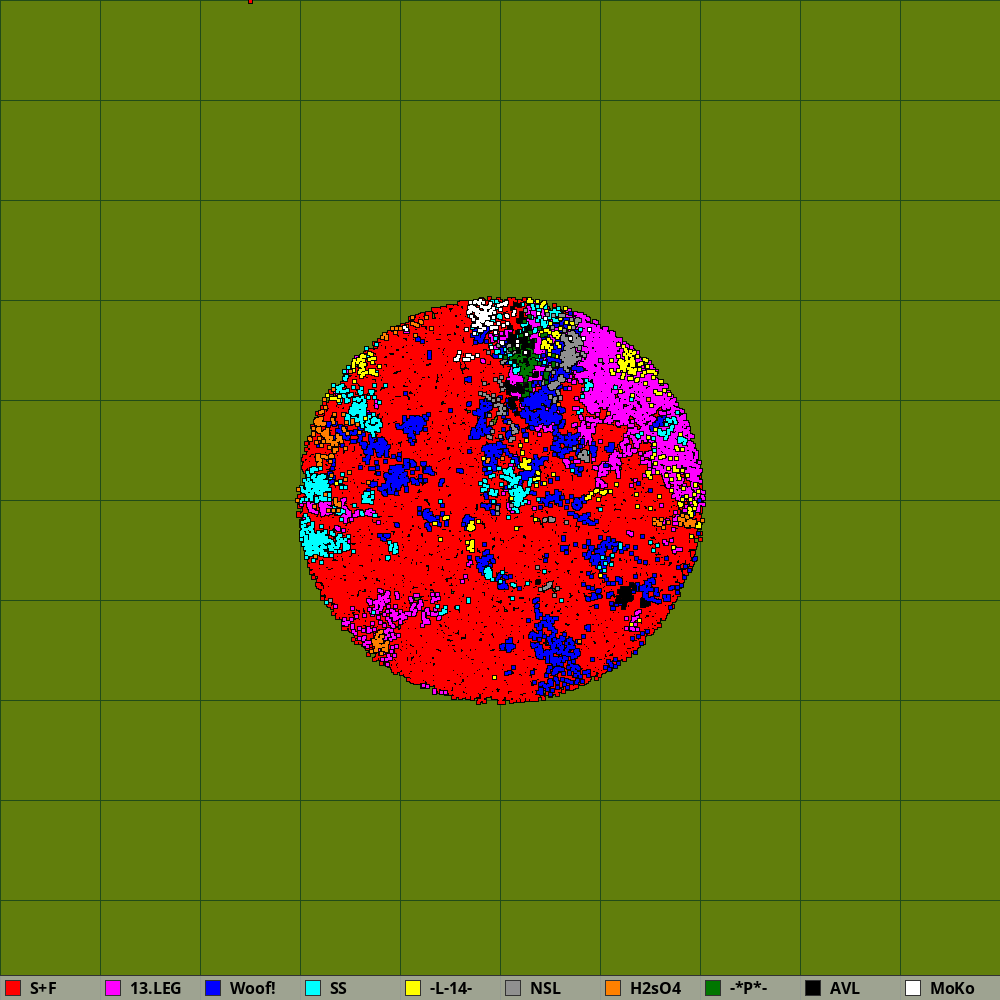Click the H2sO4 alliance label
Viewport: 1000px width, 1000px height.
[x=656, y=989]
